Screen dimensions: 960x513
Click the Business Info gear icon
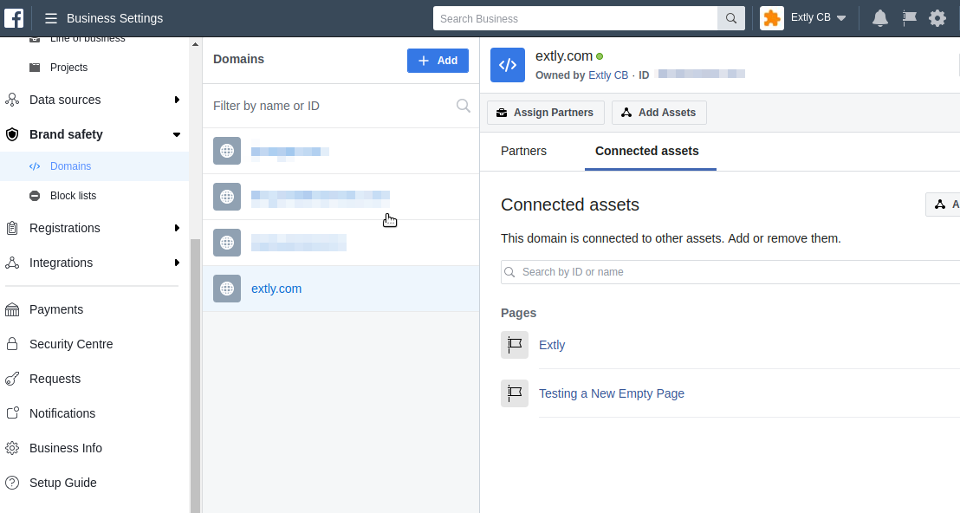12,448
